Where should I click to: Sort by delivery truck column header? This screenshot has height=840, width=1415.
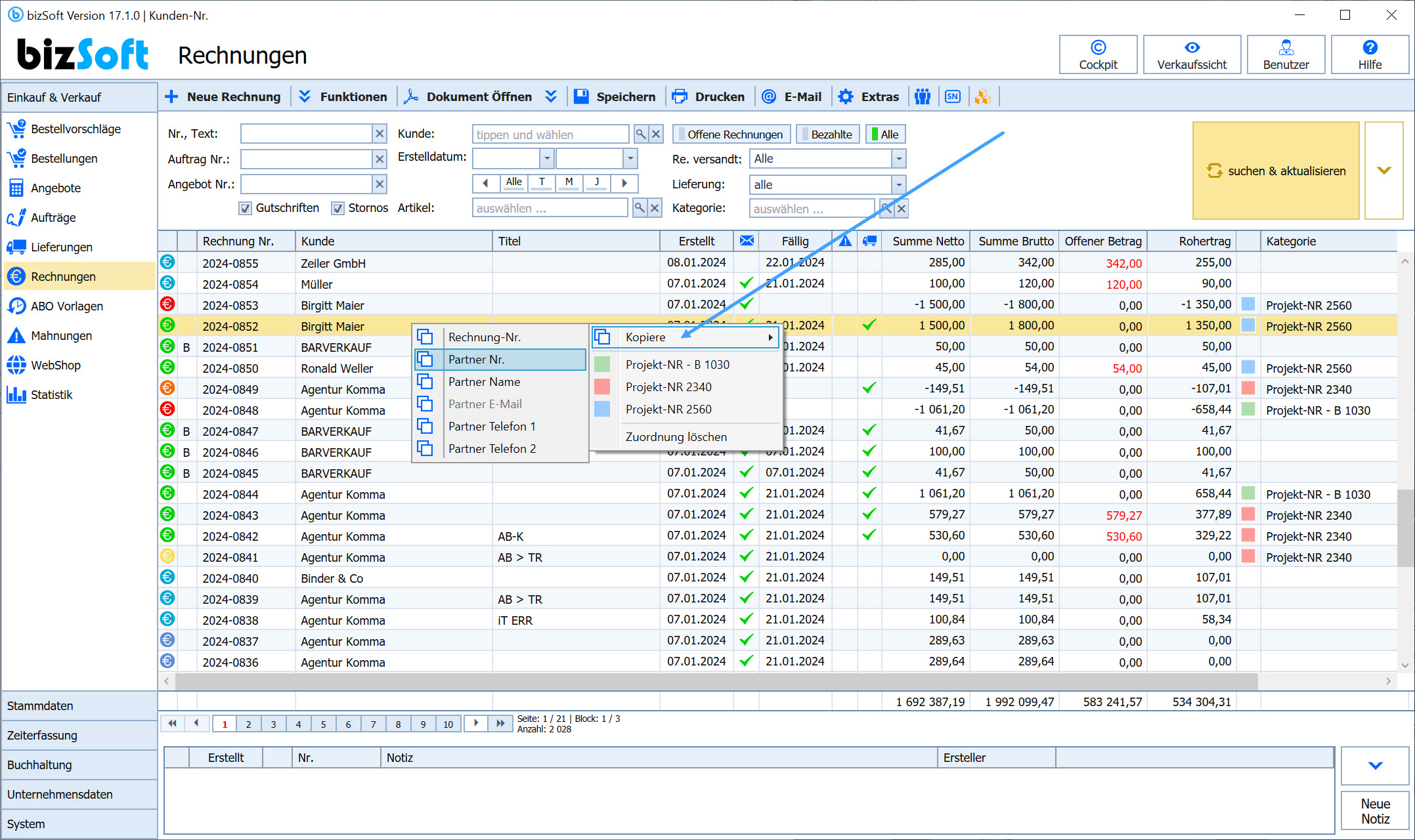coord(869,241)
